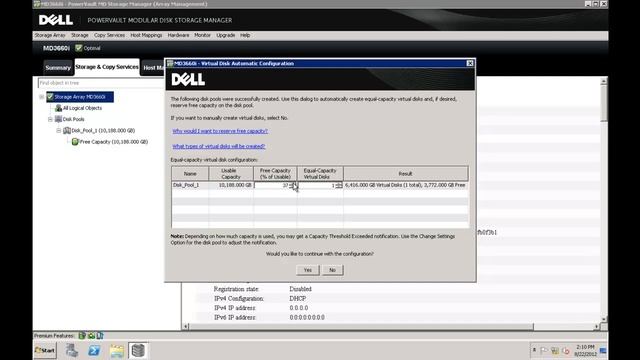Open 'What types of virtual disks will be created?' link
The height and width of the screenshot is (360, 640).
point(218,146)
